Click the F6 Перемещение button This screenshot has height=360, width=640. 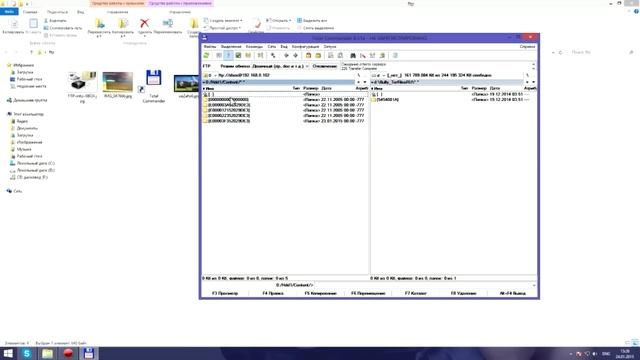point(368,293)
